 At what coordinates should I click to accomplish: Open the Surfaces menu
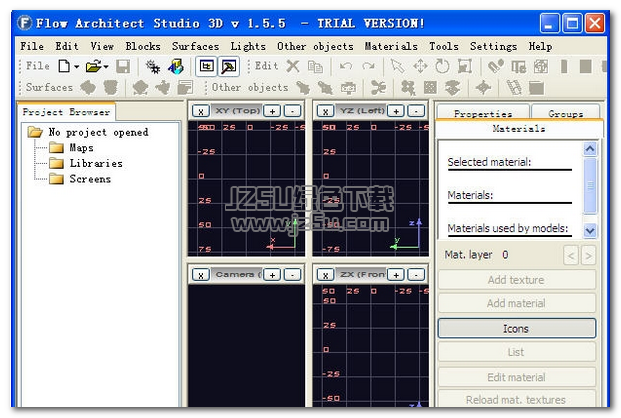(x=196, y=46)
